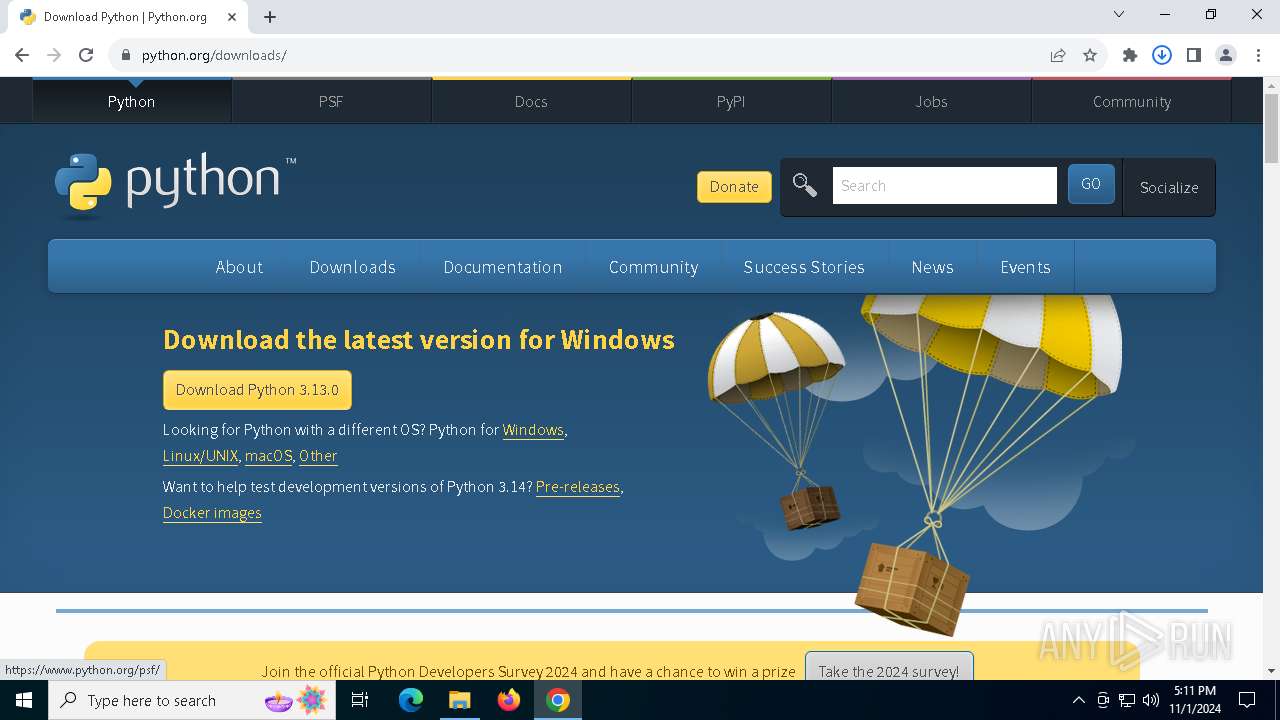
Task: Open the Success Stories navigation menu
Action: (804, 267)
